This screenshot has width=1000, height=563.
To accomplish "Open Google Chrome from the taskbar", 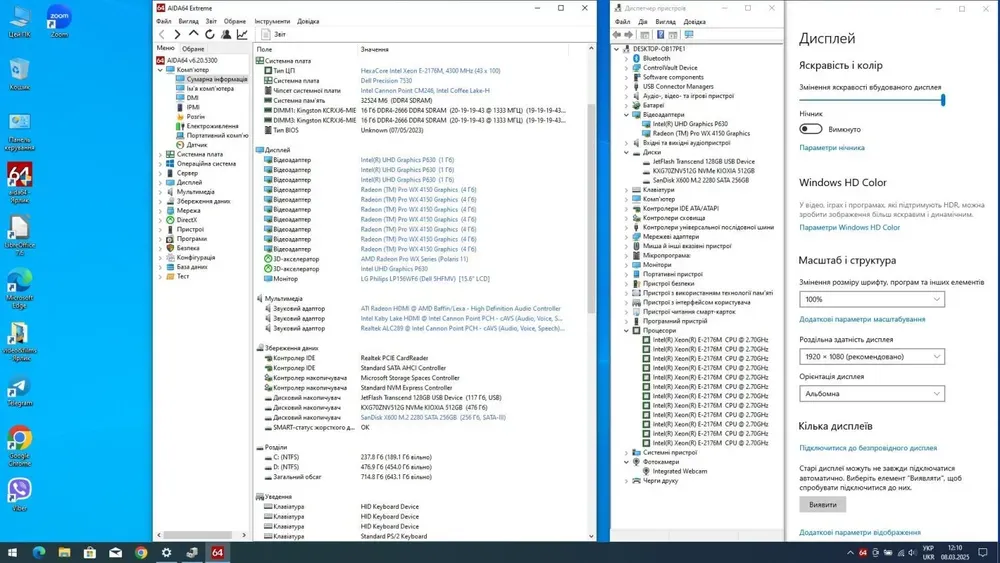I will 141,552.
